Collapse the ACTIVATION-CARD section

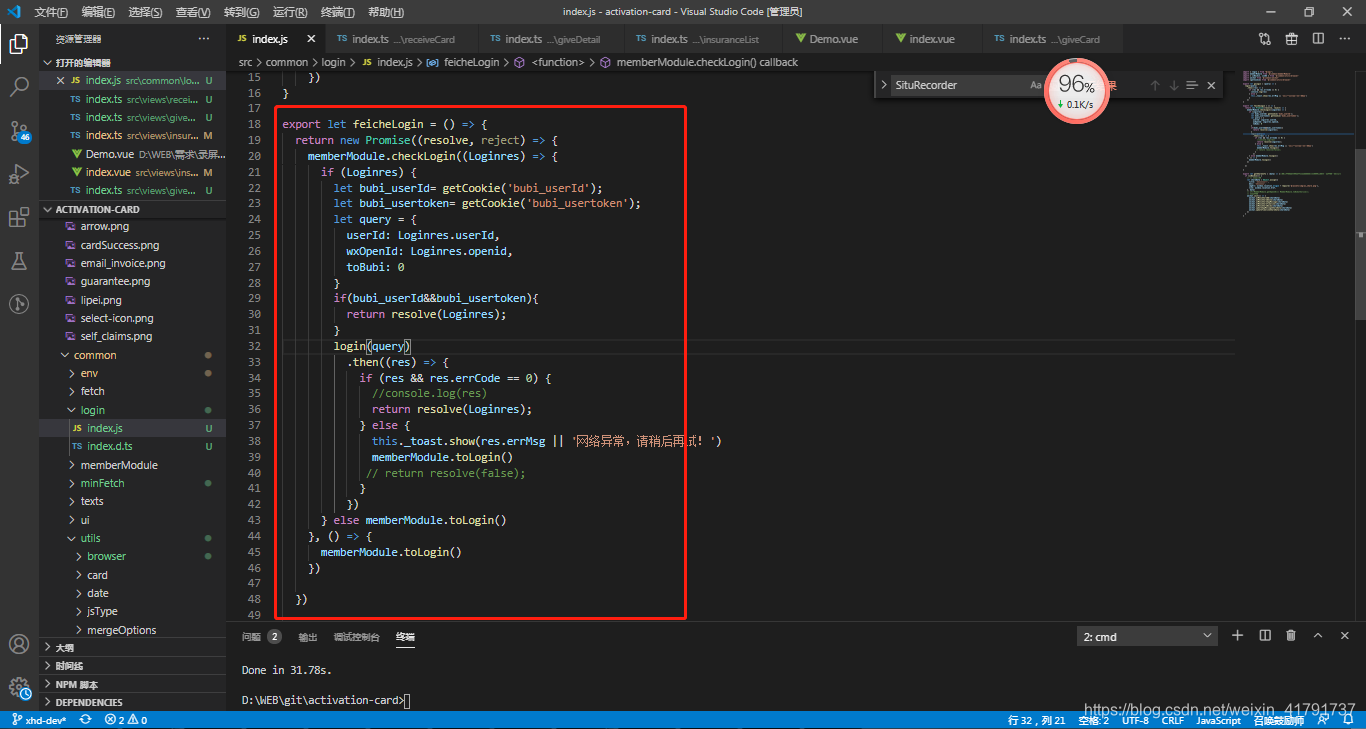click(132, 209)
